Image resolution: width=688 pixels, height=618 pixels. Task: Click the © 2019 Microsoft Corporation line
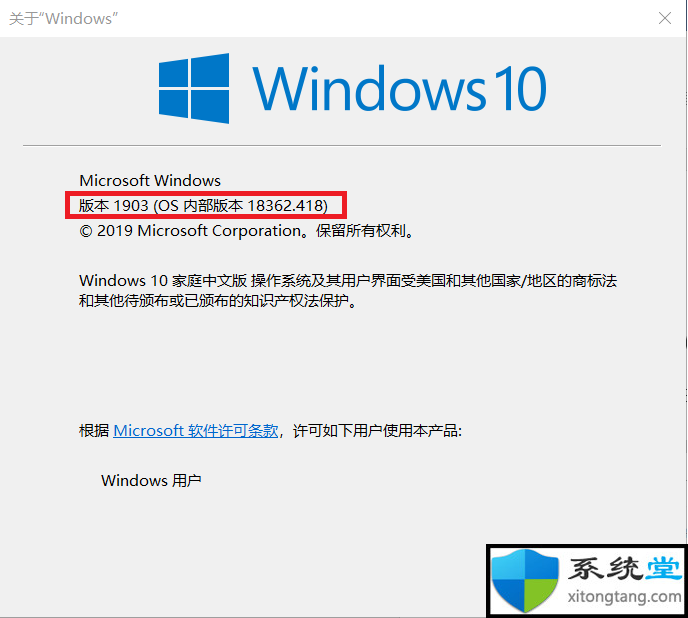click(x=246, y=231)
